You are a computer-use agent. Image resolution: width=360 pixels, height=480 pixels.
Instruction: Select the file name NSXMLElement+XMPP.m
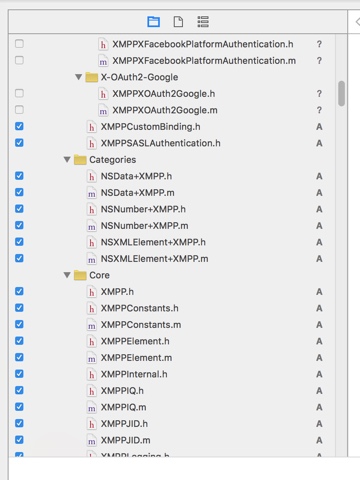tap(154, 259)
